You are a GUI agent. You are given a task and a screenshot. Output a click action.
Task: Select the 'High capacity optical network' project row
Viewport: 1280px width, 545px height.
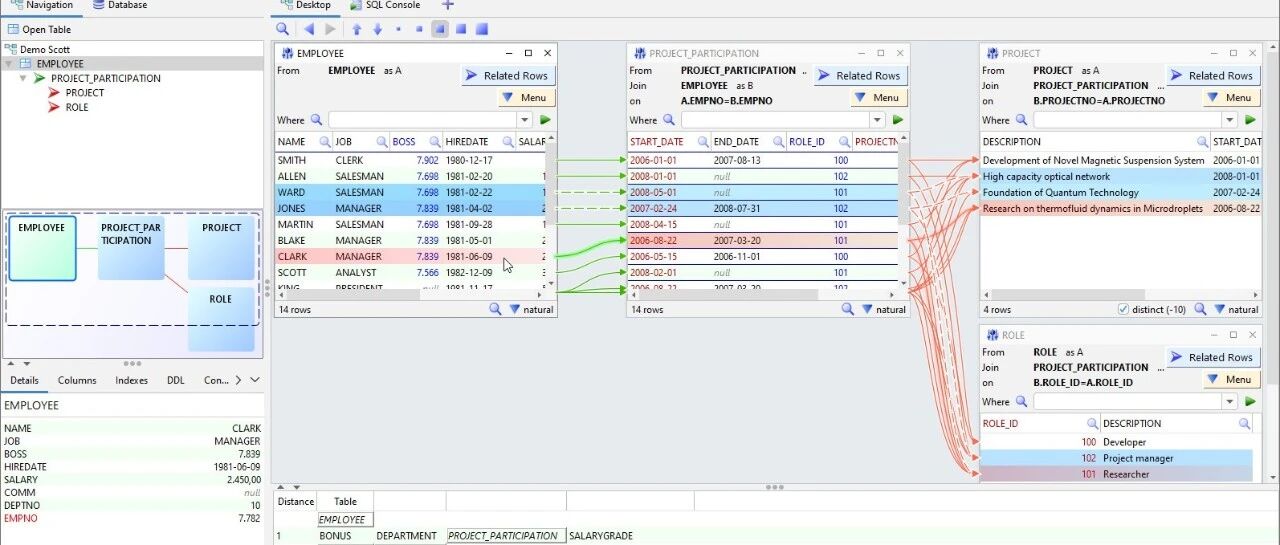1119,176
